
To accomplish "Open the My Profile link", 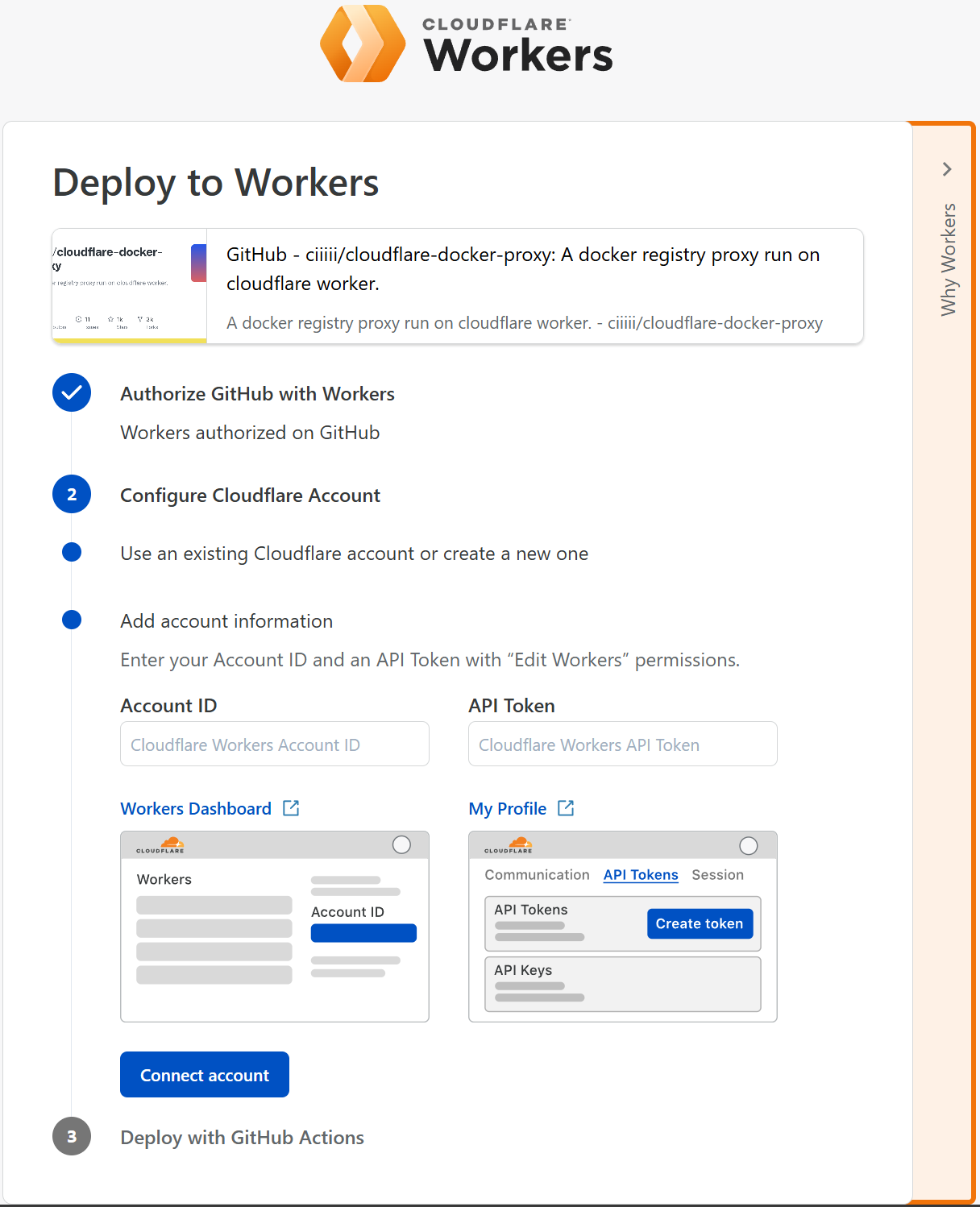I will tap(508, 808).
